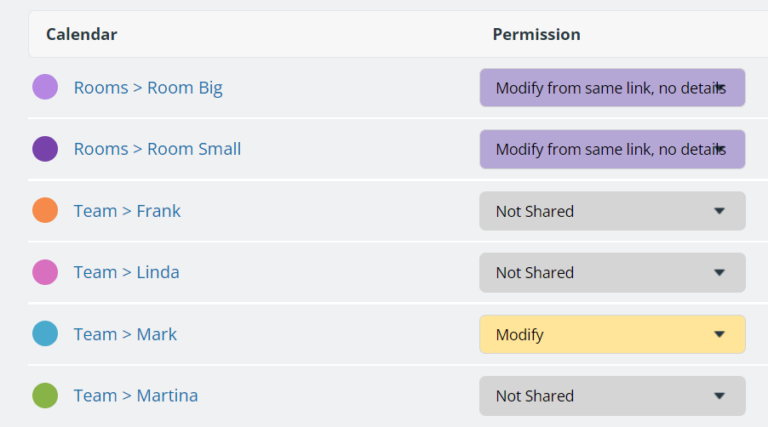Click the Permission column header
Viewport: 768px width, 427px height.
point(536,34)
